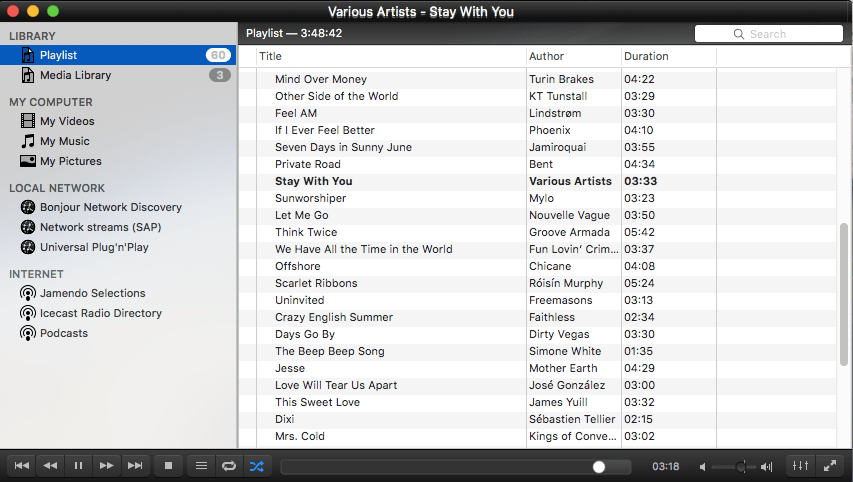Toggle shuffle playback off
Viewport: 853px width, 482px height.
pos(257,465)
